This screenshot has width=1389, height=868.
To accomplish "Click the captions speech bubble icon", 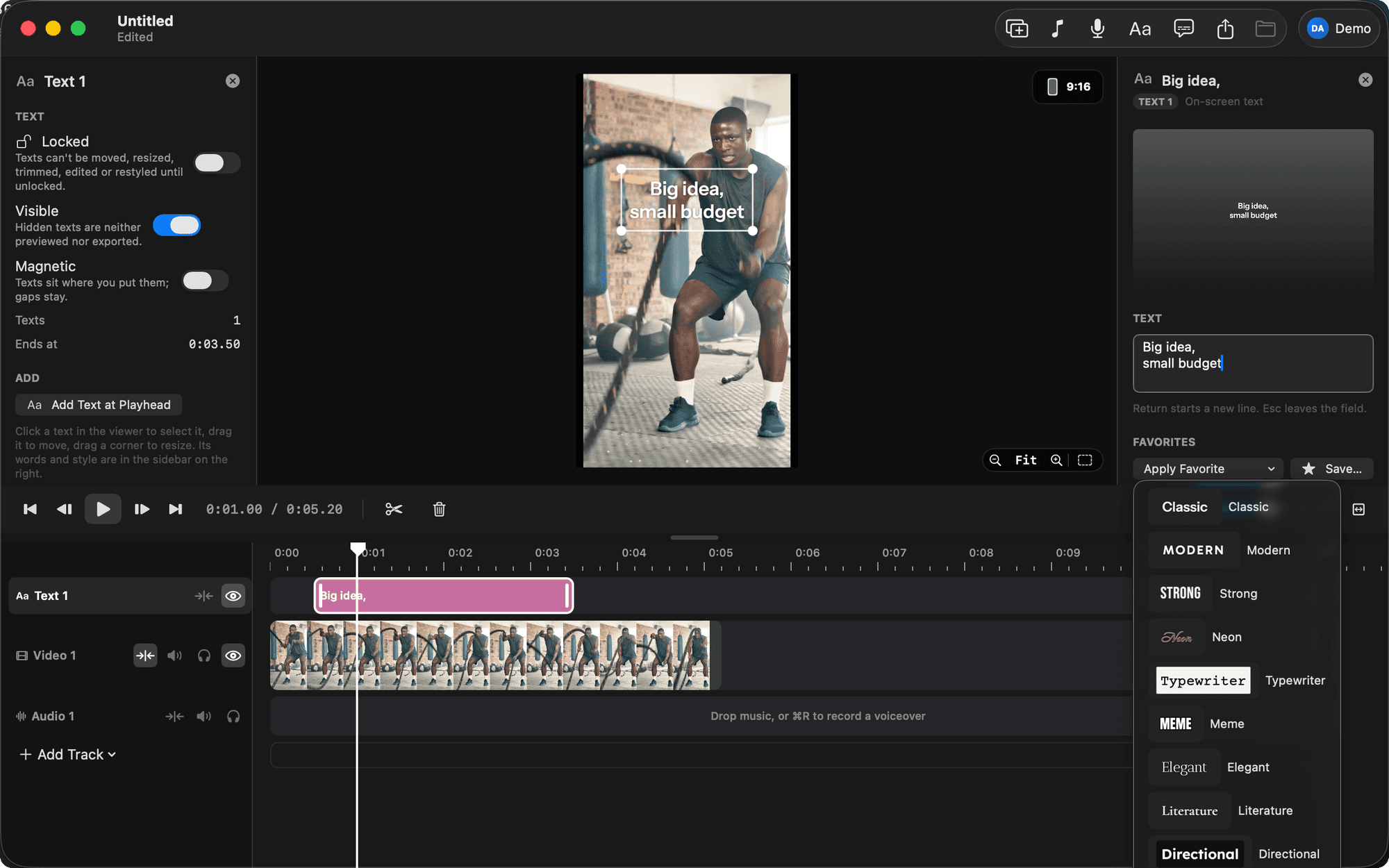I will point(1183,28).
